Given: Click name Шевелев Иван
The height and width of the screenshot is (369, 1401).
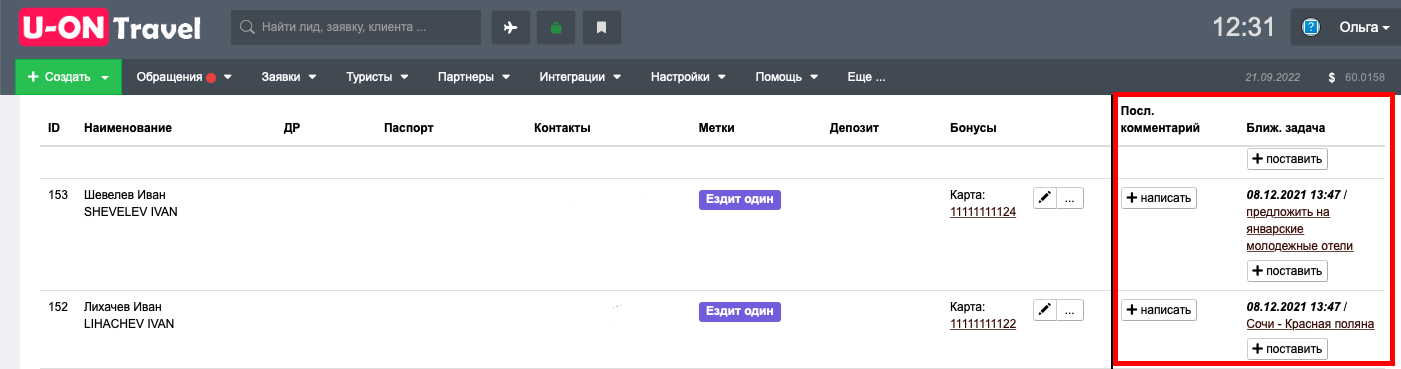Looking at the screenshot, I should 125,195.
